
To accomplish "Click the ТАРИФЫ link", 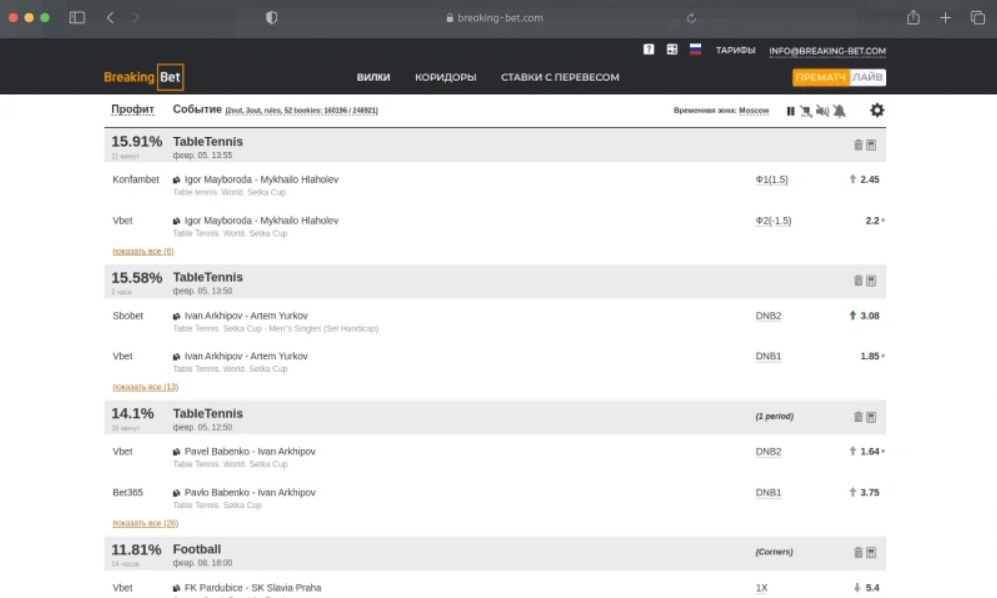I will tap(735, 50).
